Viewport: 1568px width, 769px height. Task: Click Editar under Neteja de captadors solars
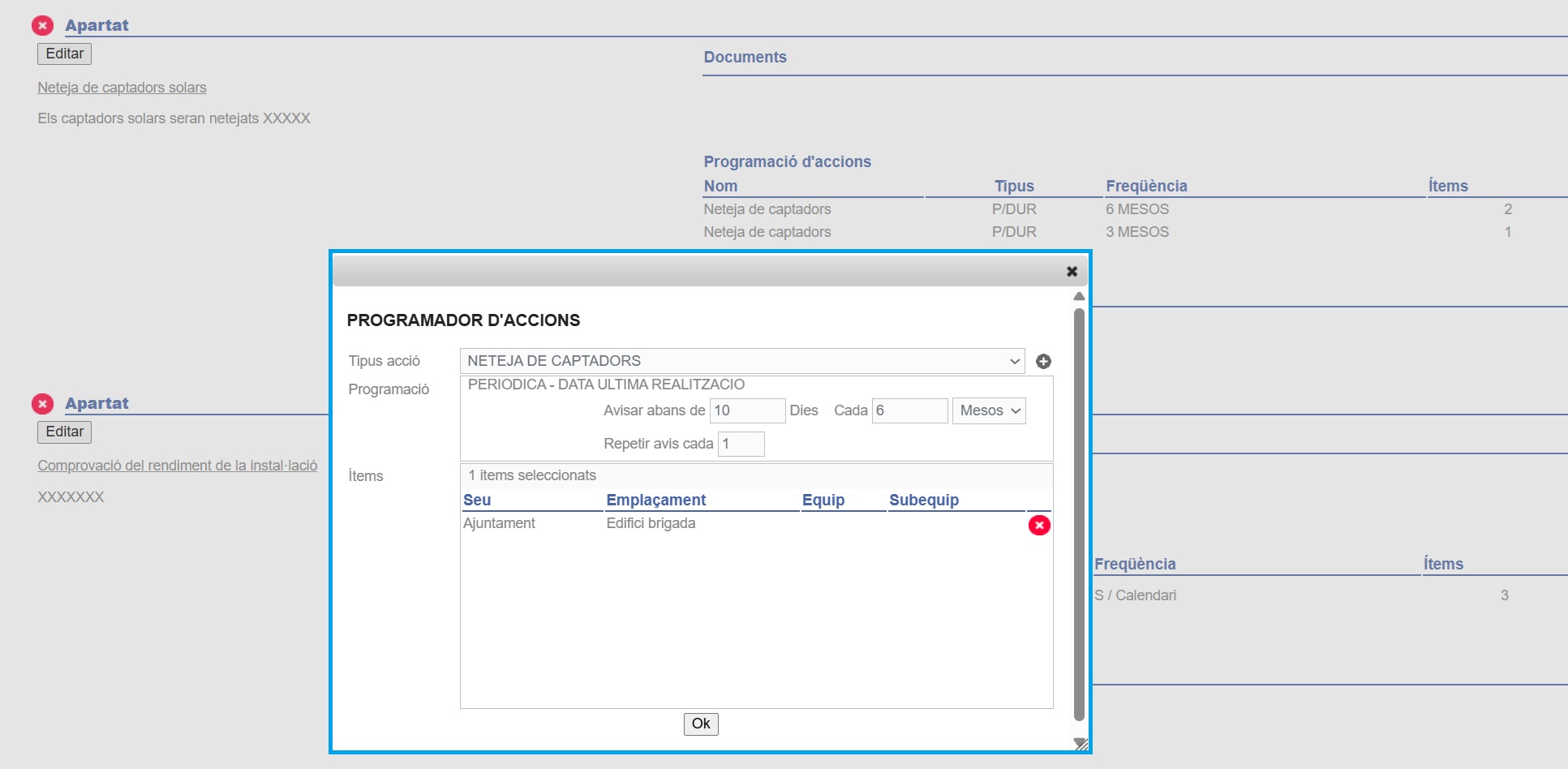click(x=65, y=54)
